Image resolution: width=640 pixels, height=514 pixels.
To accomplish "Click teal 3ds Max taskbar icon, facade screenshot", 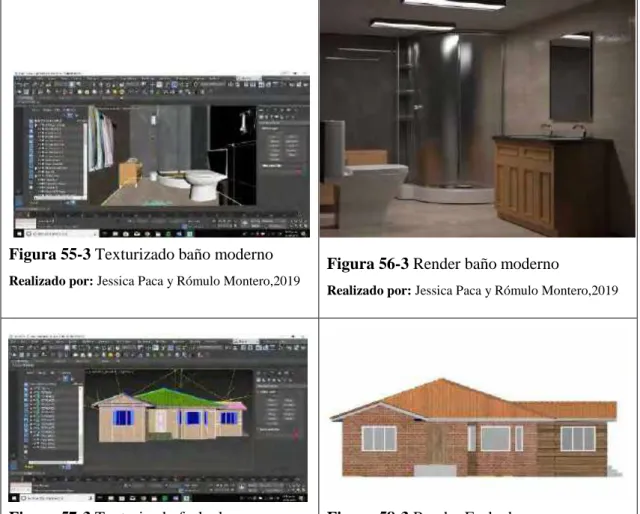I will point(187,498).
